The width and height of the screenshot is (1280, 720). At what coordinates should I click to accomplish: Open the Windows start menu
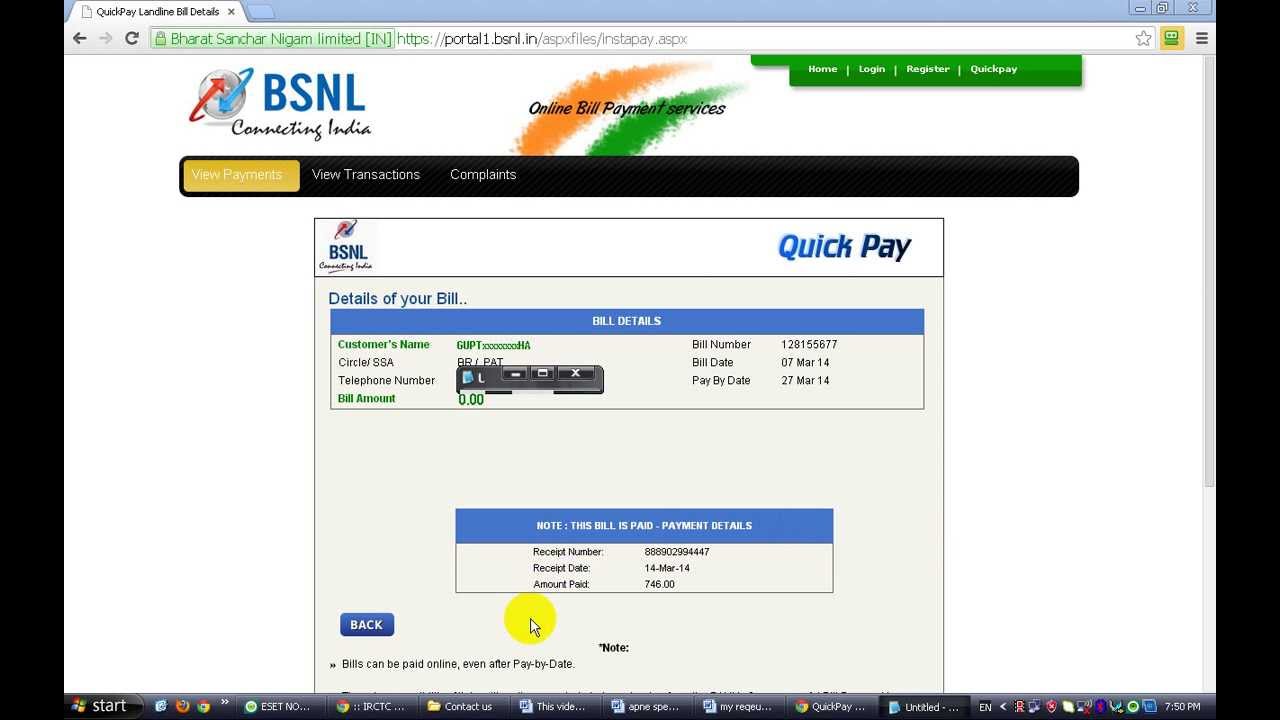100,706
